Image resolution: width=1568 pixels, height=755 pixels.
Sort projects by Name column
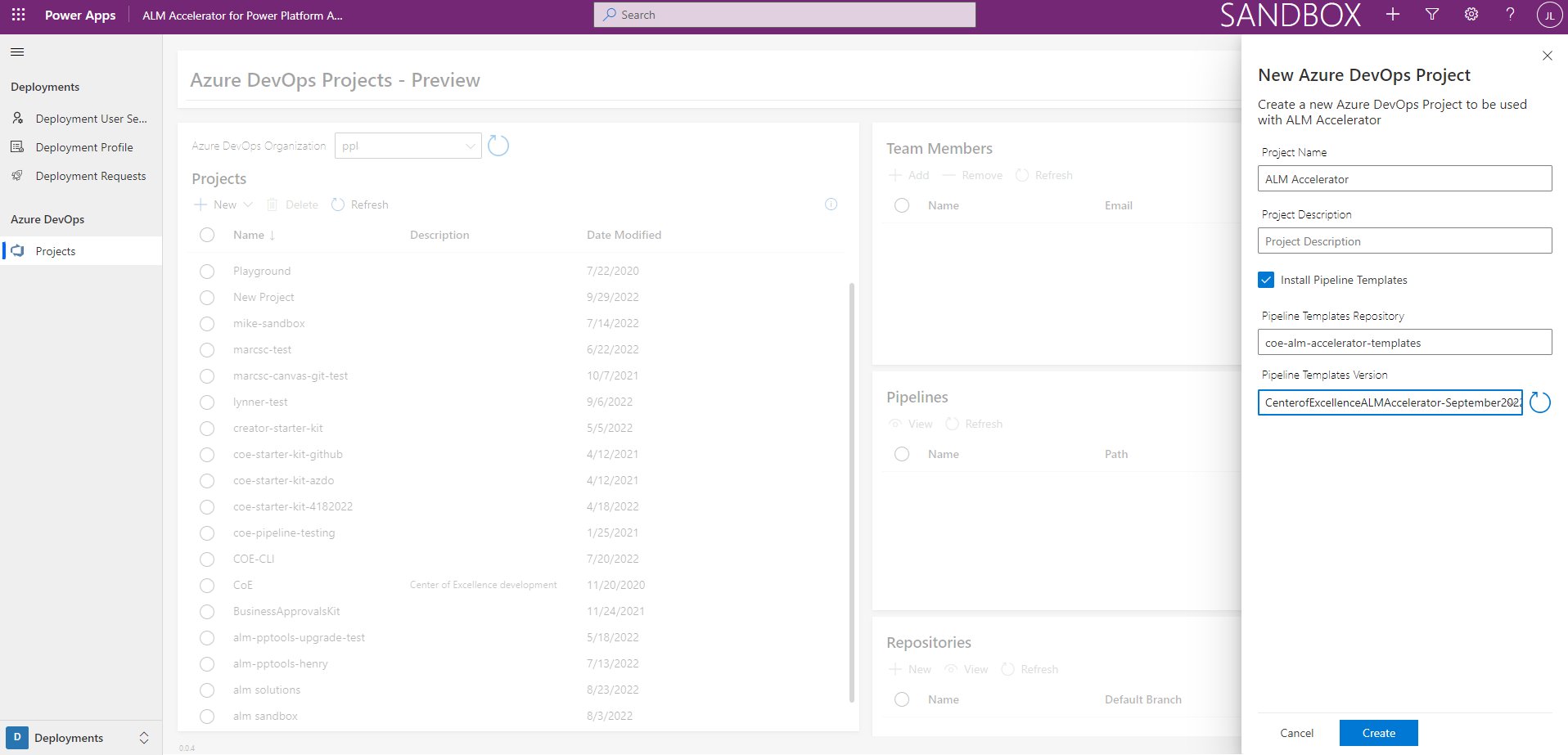[254, 235]
